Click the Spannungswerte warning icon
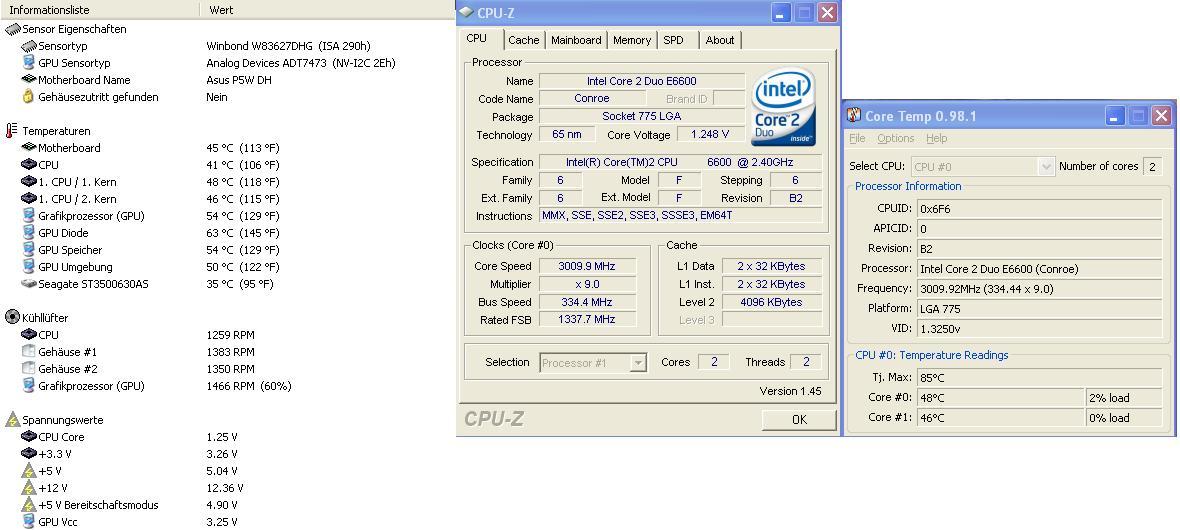The height and width of the screenshot is (530, 1180). [x=12, y=419]
